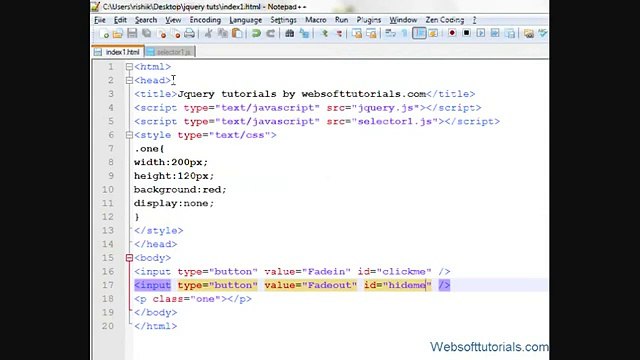Undo the last edit with green arrow
This screenshot has height=360, width=640.
pyautogui.click(x=256, y=33)
